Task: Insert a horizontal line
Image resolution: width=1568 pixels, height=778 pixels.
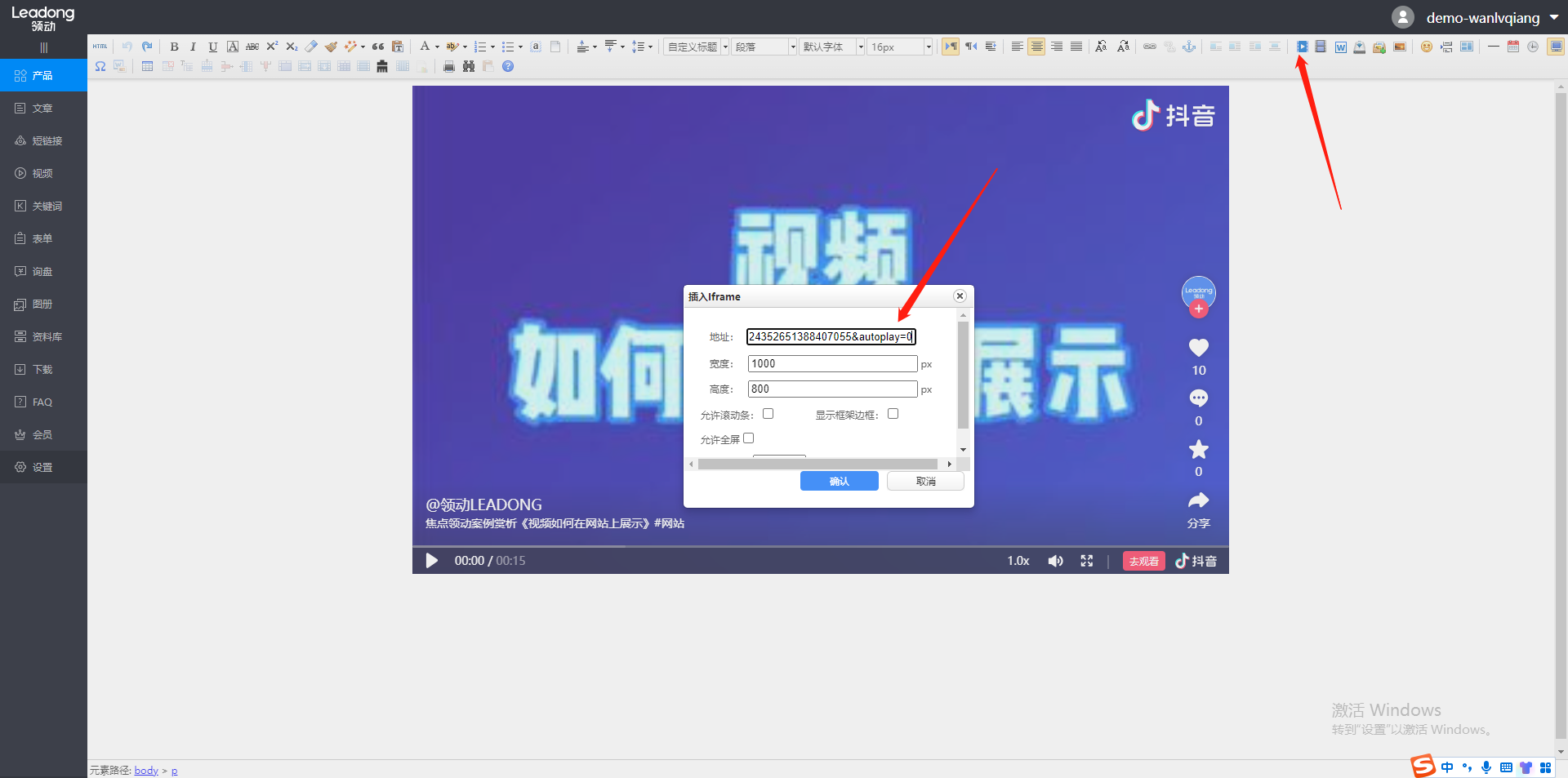Action: click(1494, 47)
